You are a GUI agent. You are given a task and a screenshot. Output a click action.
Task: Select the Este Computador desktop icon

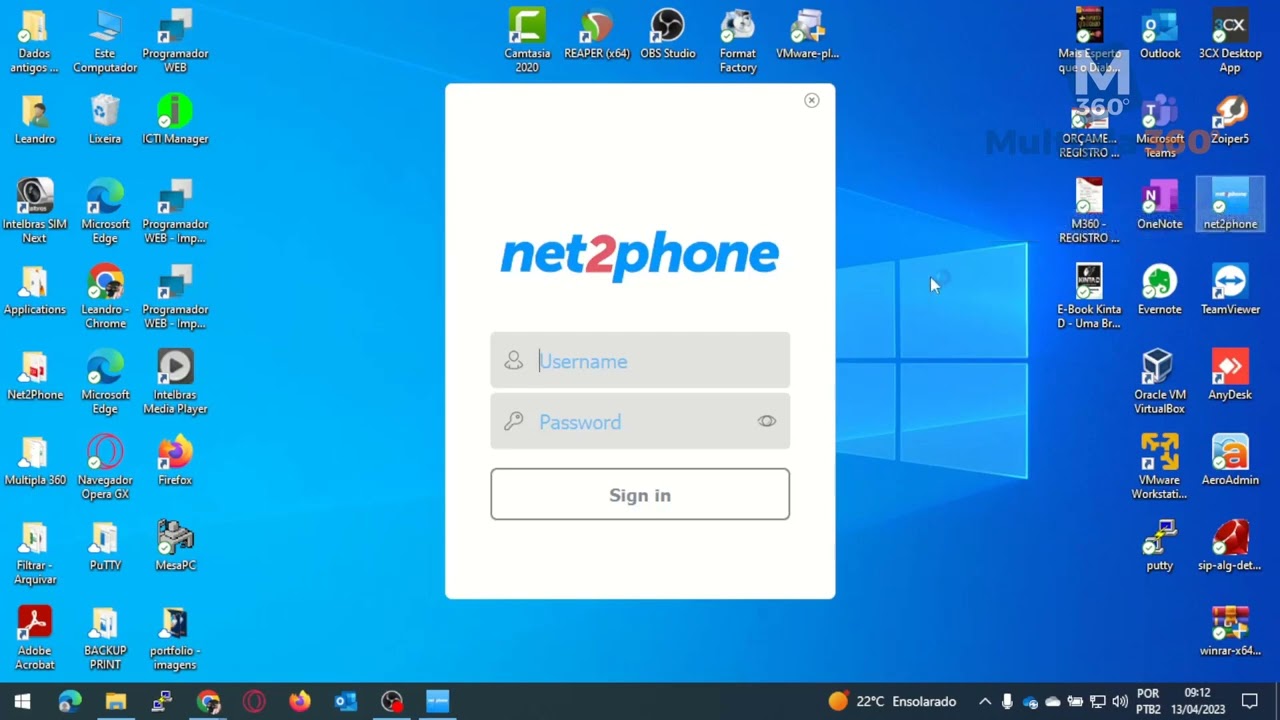[105, 41]
